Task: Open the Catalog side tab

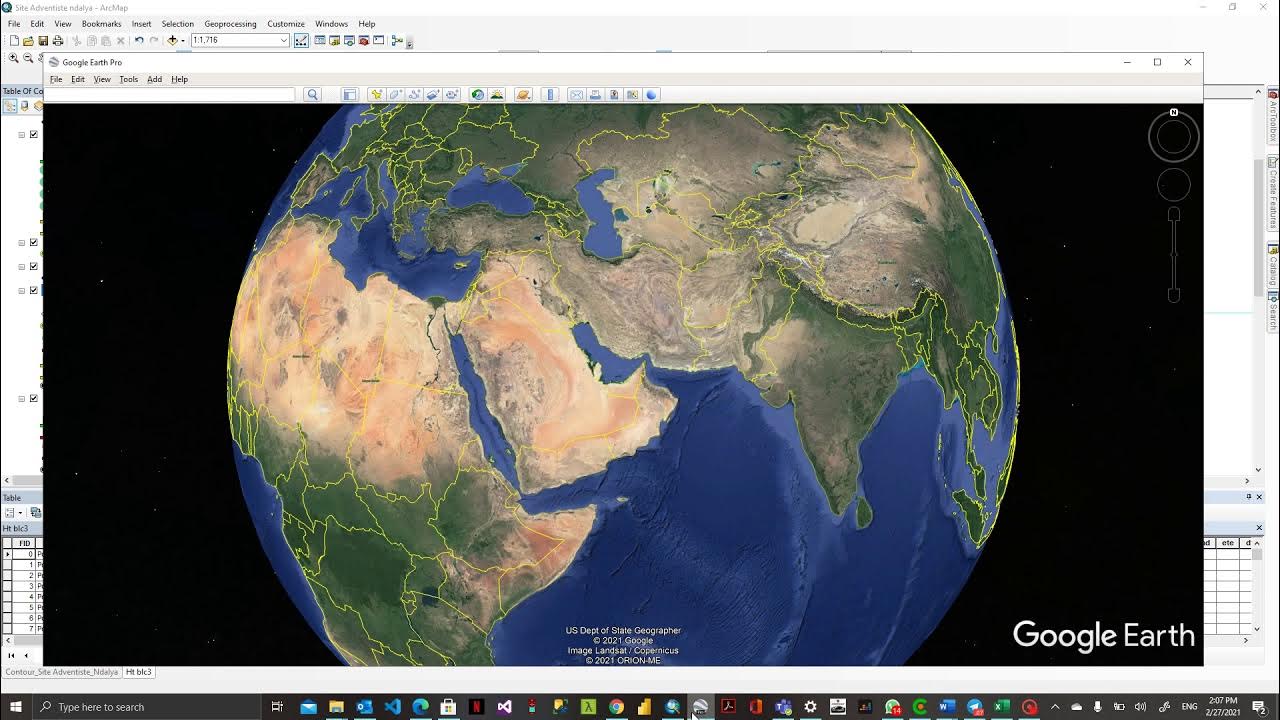Action: click(x=1273, y=265)
